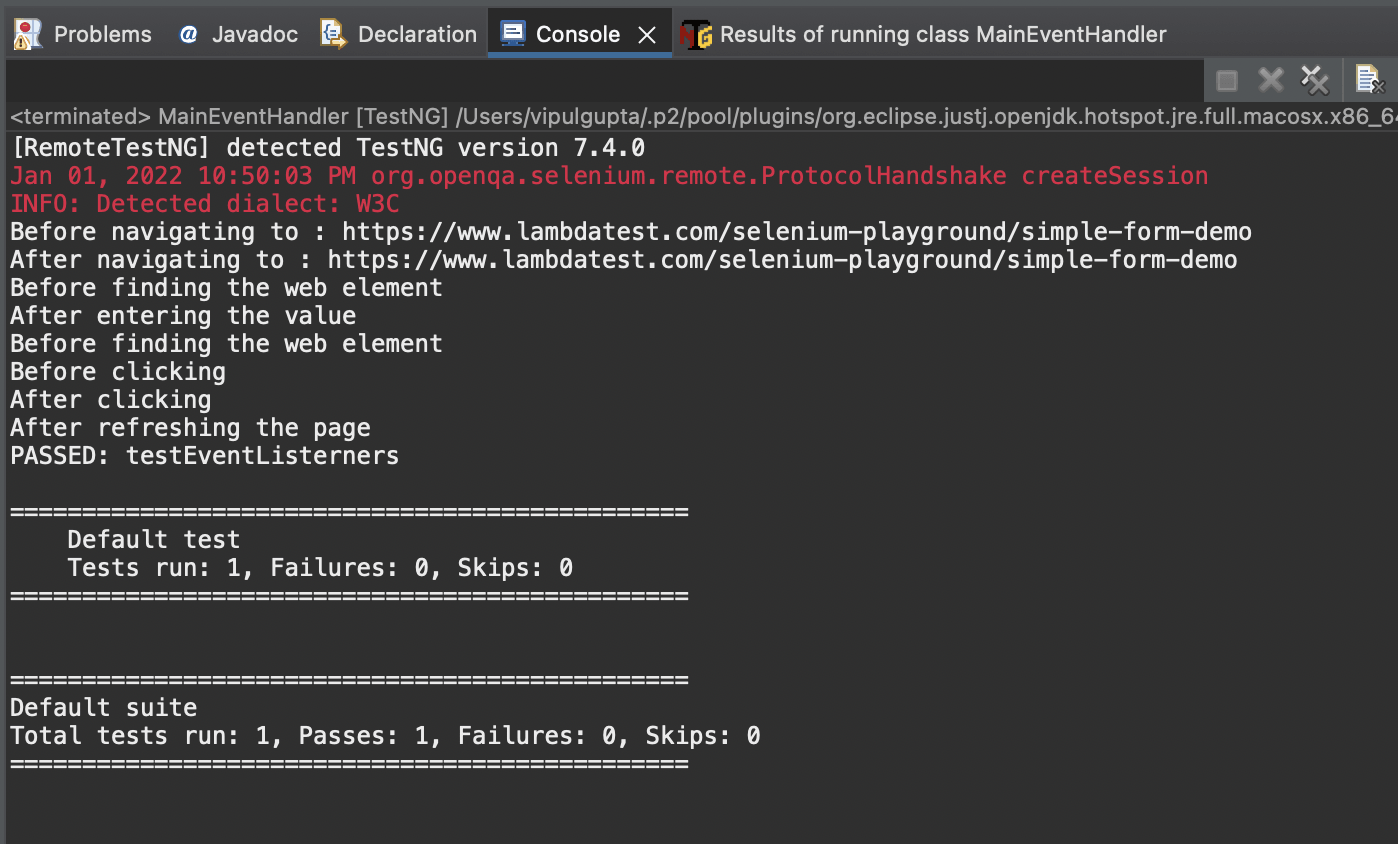Click the Default test Tests run line
The image size is (1398, 844).
320,568
